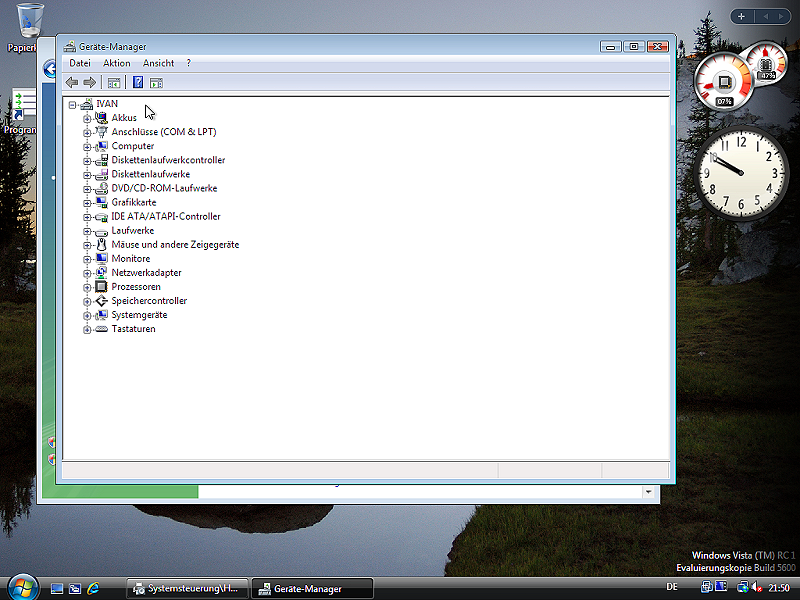The height and width of the screenshot is (600, 800).
Task: Click the Akkus battery device icon
Action: pos(101,118)
